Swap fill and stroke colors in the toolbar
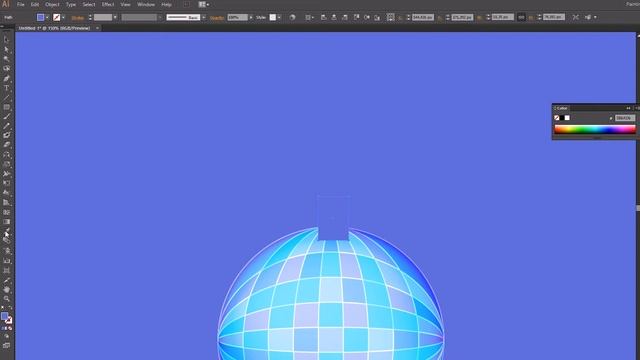The height and width of the screenshot is (360, 640). [10, 308]
